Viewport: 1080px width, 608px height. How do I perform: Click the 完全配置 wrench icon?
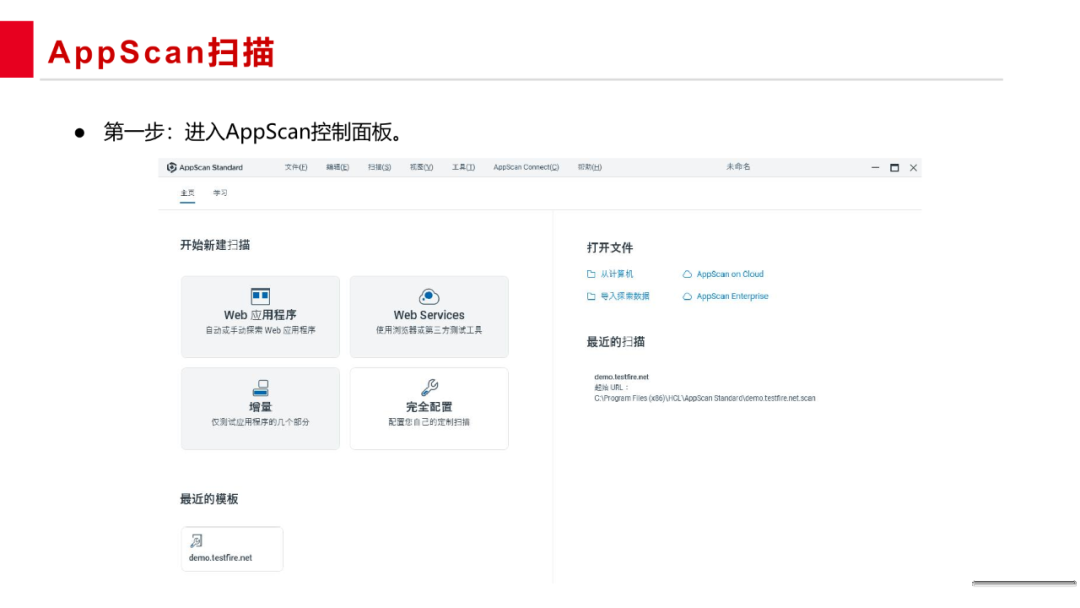(429, 388)
